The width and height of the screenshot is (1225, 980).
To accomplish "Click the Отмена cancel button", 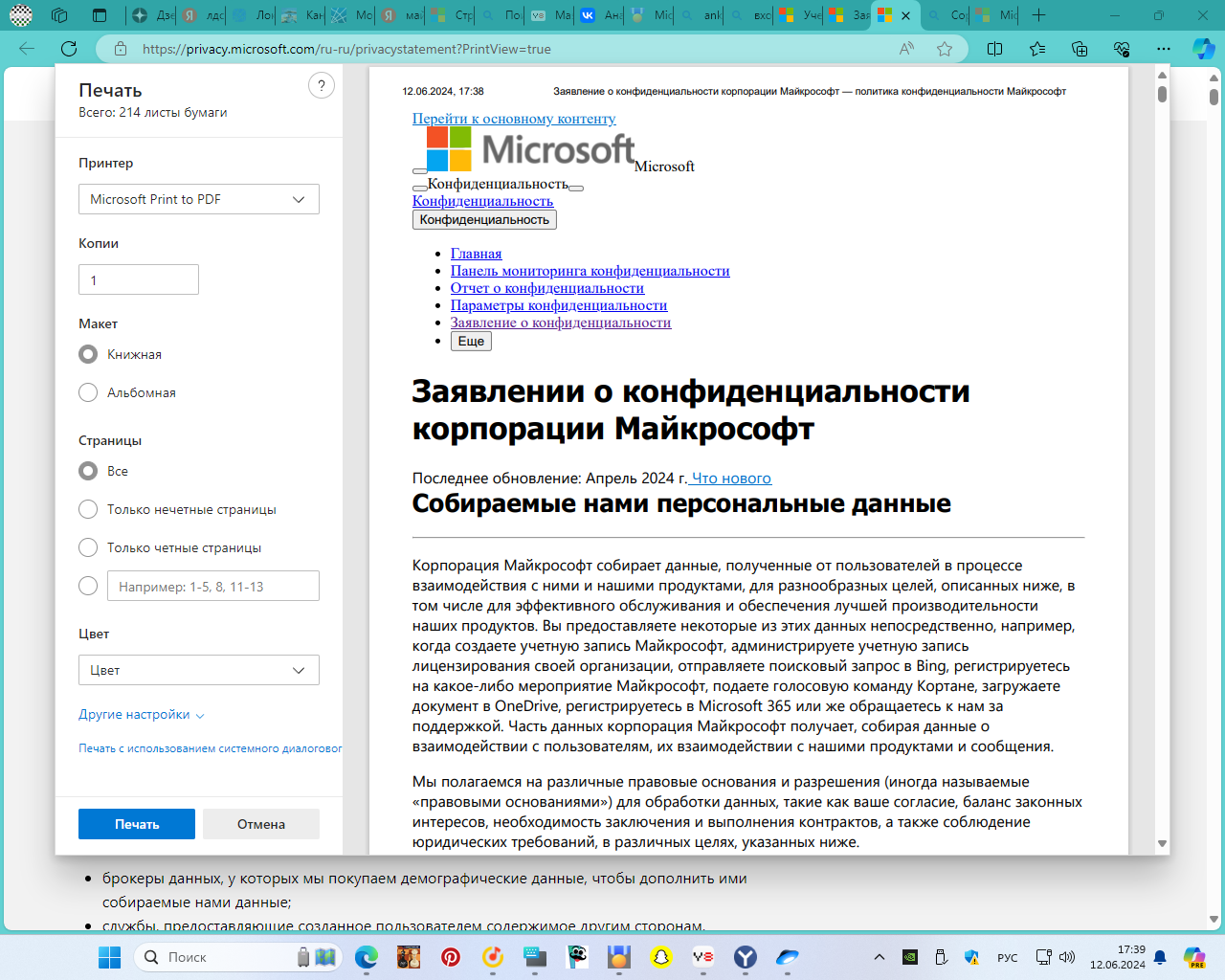I will point(261,824).
